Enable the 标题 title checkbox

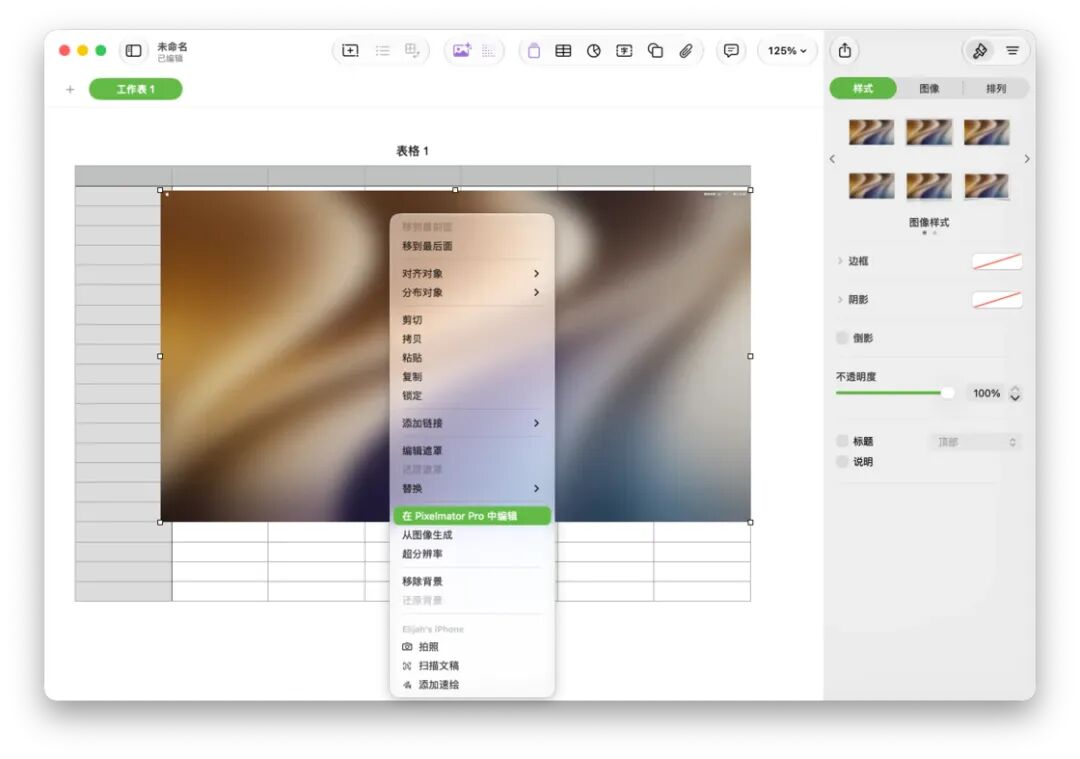[842, 441]
